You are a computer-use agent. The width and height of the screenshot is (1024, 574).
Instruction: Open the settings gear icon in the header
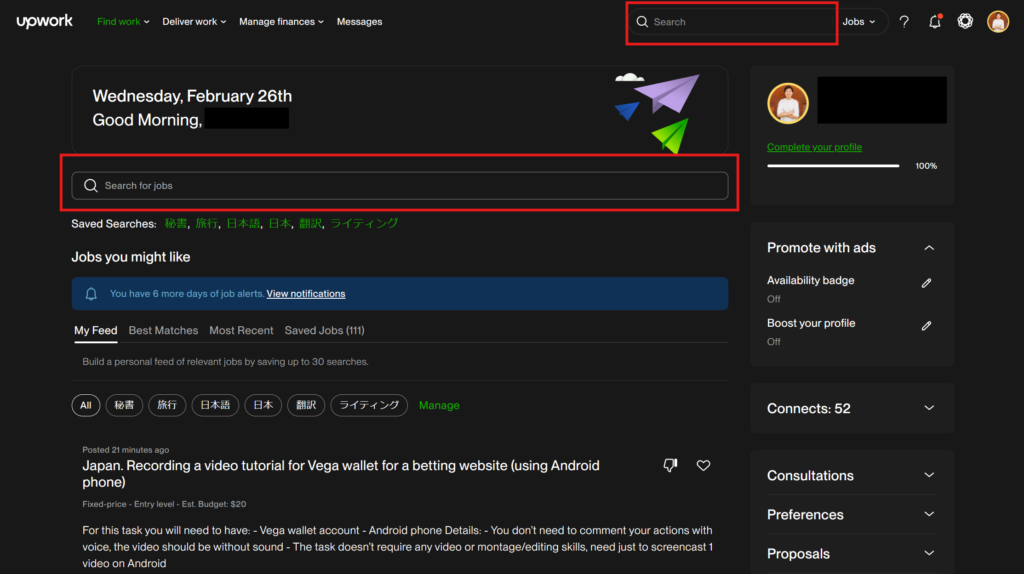click(x=965, y=22)
